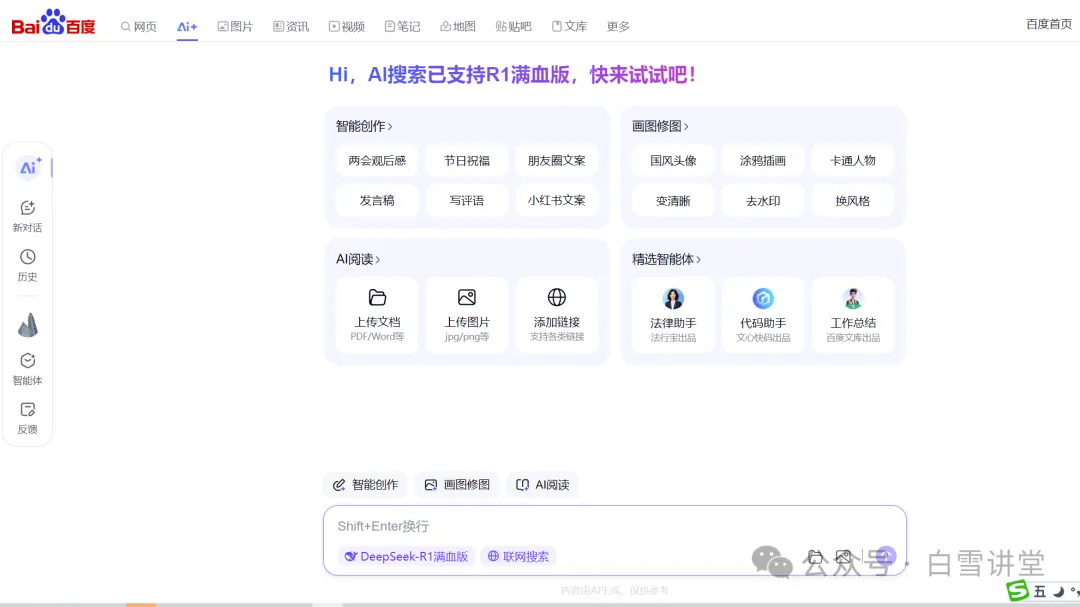The image size is (1080, 607).
Task: Switch to the 笔记 tab
Action: click(402, 26)
